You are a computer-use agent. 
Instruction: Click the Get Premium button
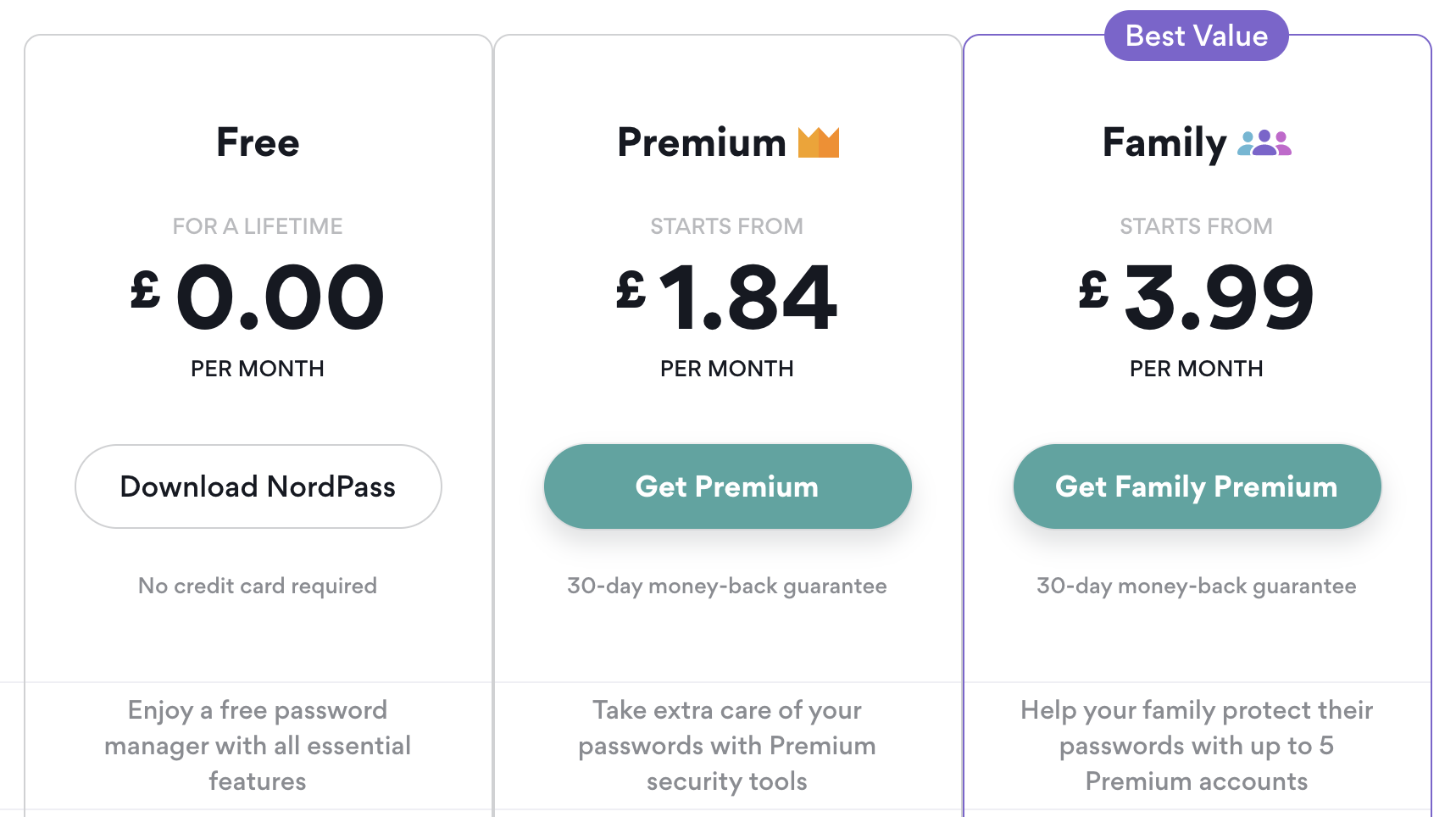pyautogui.click(x=727, y=486)
